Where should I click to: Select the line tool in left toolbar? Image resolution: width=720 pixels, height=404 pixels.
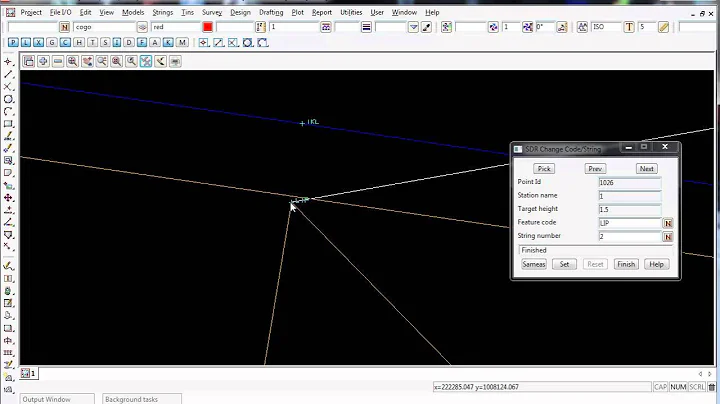click(x=8, y=74)
